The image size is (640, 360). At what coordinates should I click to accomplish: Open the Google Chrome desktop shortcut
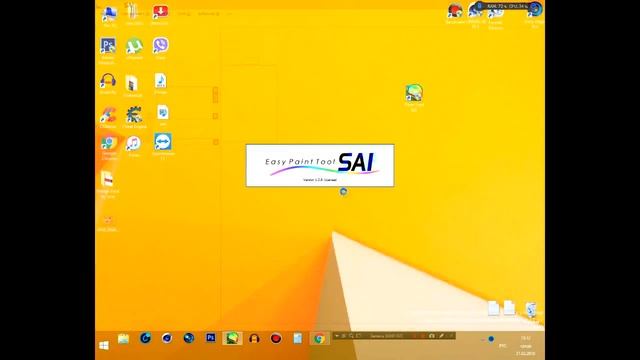coord(109,143)
